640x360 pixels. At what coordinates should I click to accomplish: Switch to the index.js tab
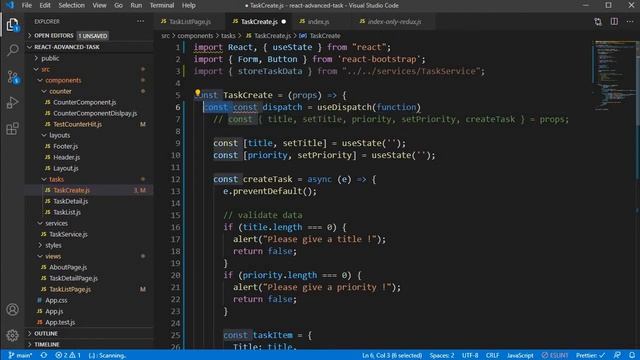(x=318, y=22)
